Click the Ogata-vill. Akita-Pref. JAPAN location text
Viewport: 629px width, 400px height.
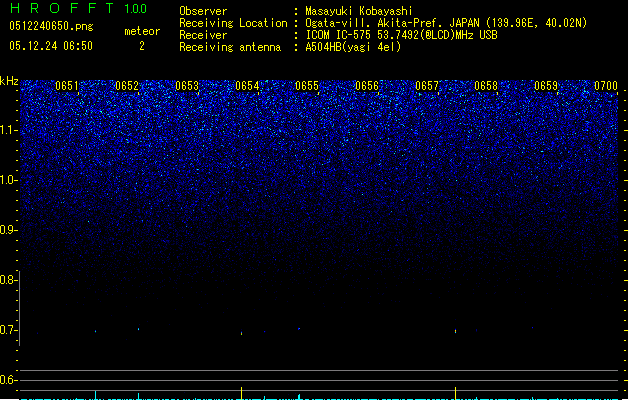446,23
